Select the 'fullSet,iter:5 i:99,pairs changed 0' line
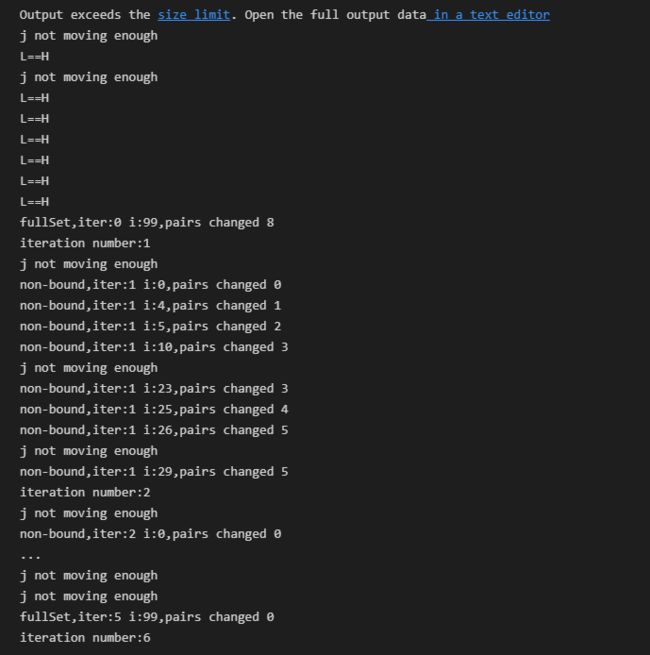Viewport: 650px width, 655px height. pos(147,617)
